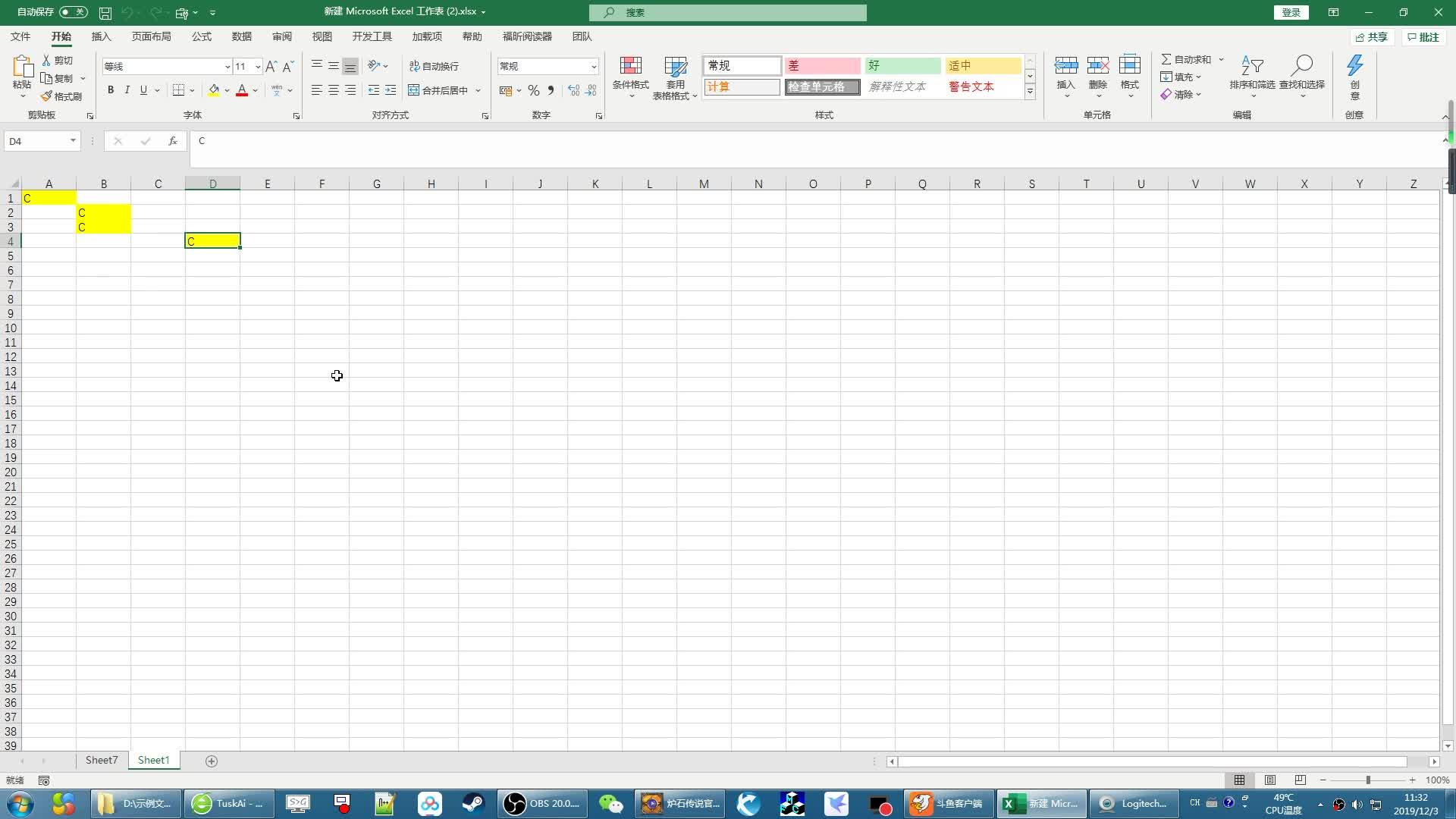Open the number format dropdown

tap(593, 67)
